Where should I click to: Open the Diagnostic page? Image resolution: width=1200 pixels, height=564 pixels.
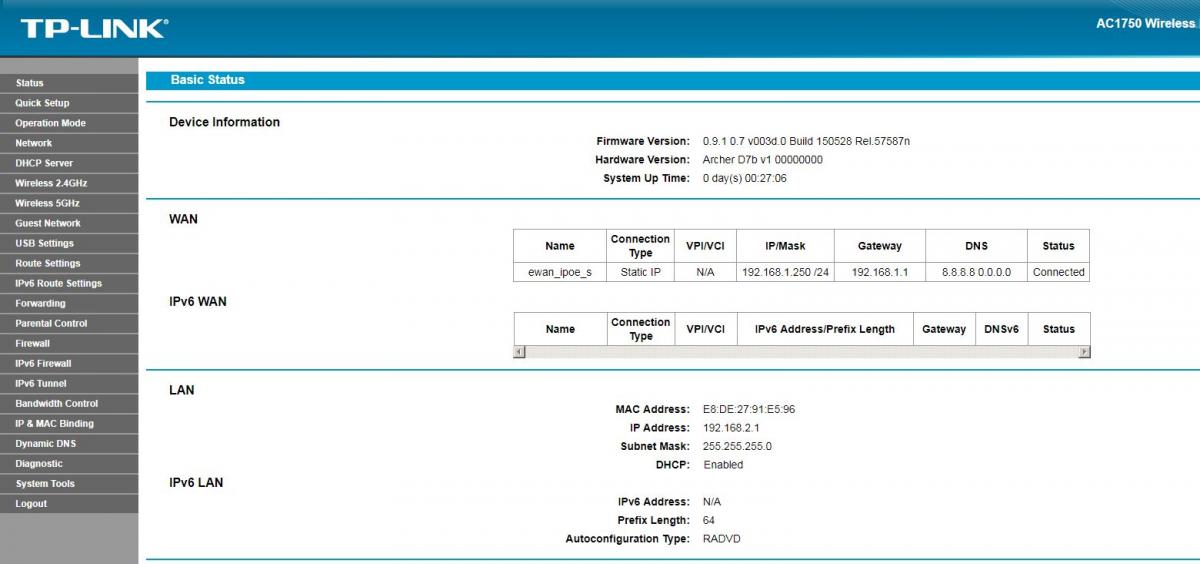[69, 463]
